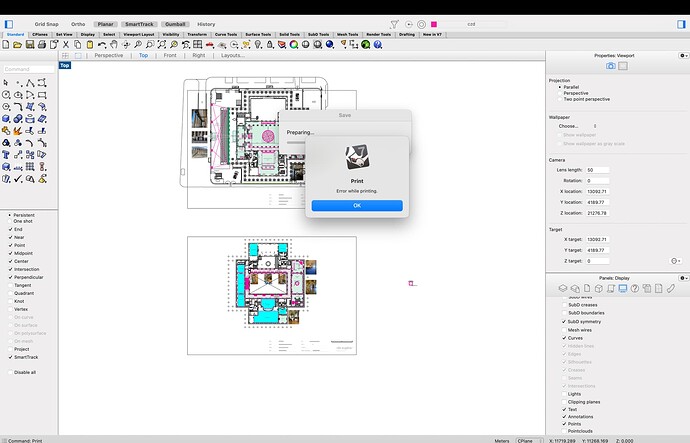Select the Pan hand icon
Image resolution: width=690 pixels, height=443 pixels.
click(114, 44)
